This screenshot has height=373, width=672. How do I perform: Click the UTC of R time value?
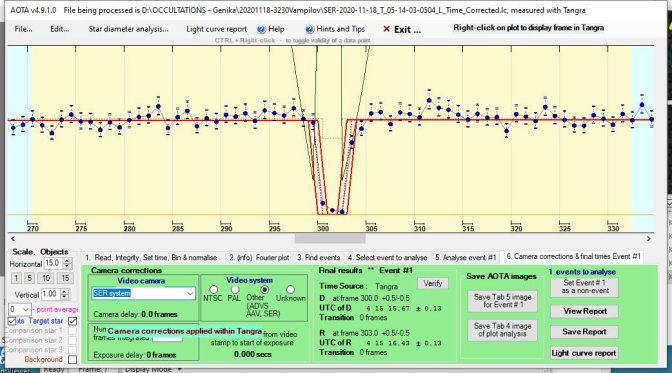pyautogui.click(x=404, y=343)
